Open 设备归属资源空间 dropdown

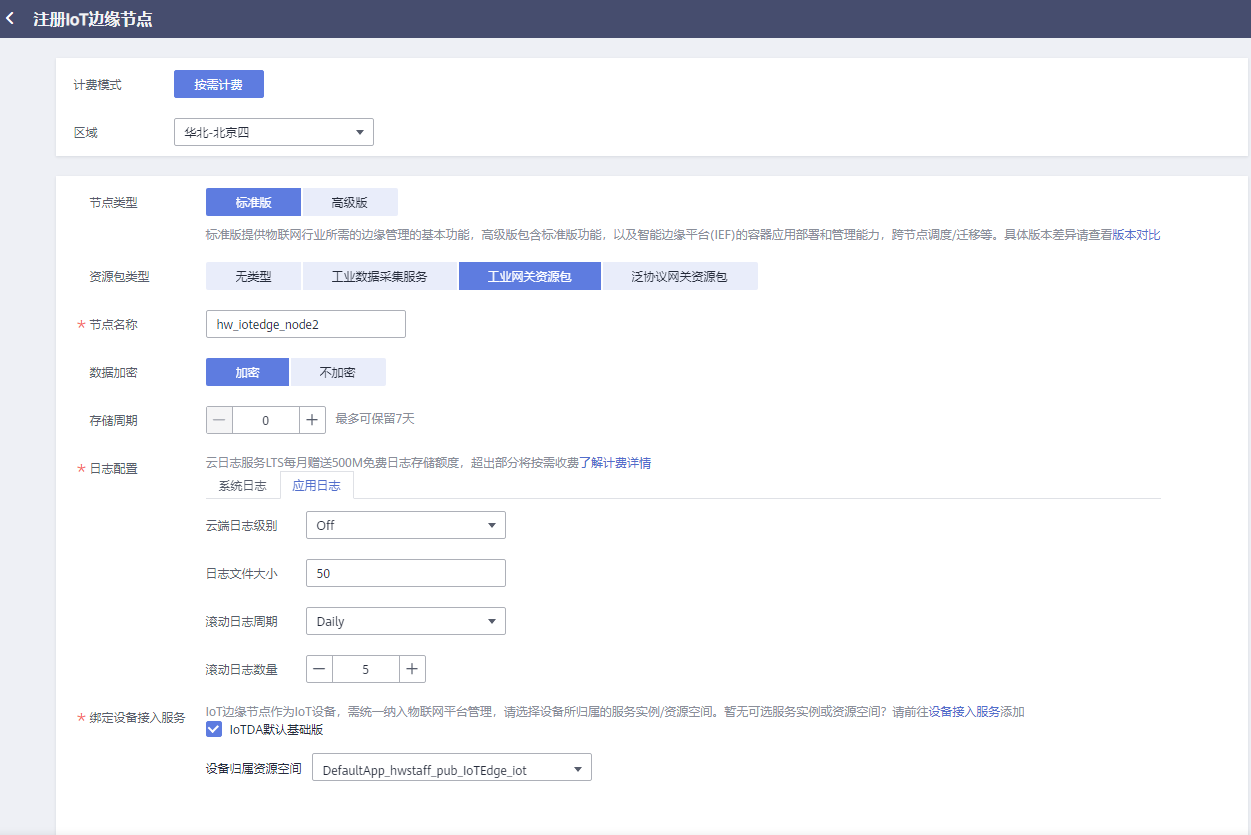click(452, 767)
